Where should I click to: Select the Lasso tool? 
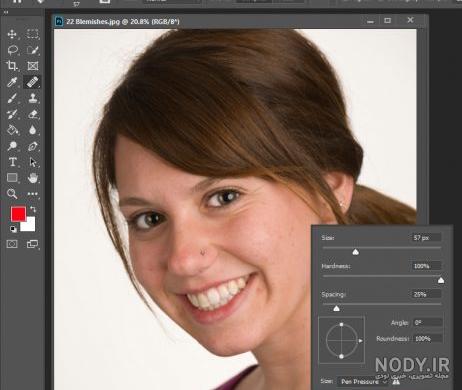12,50
